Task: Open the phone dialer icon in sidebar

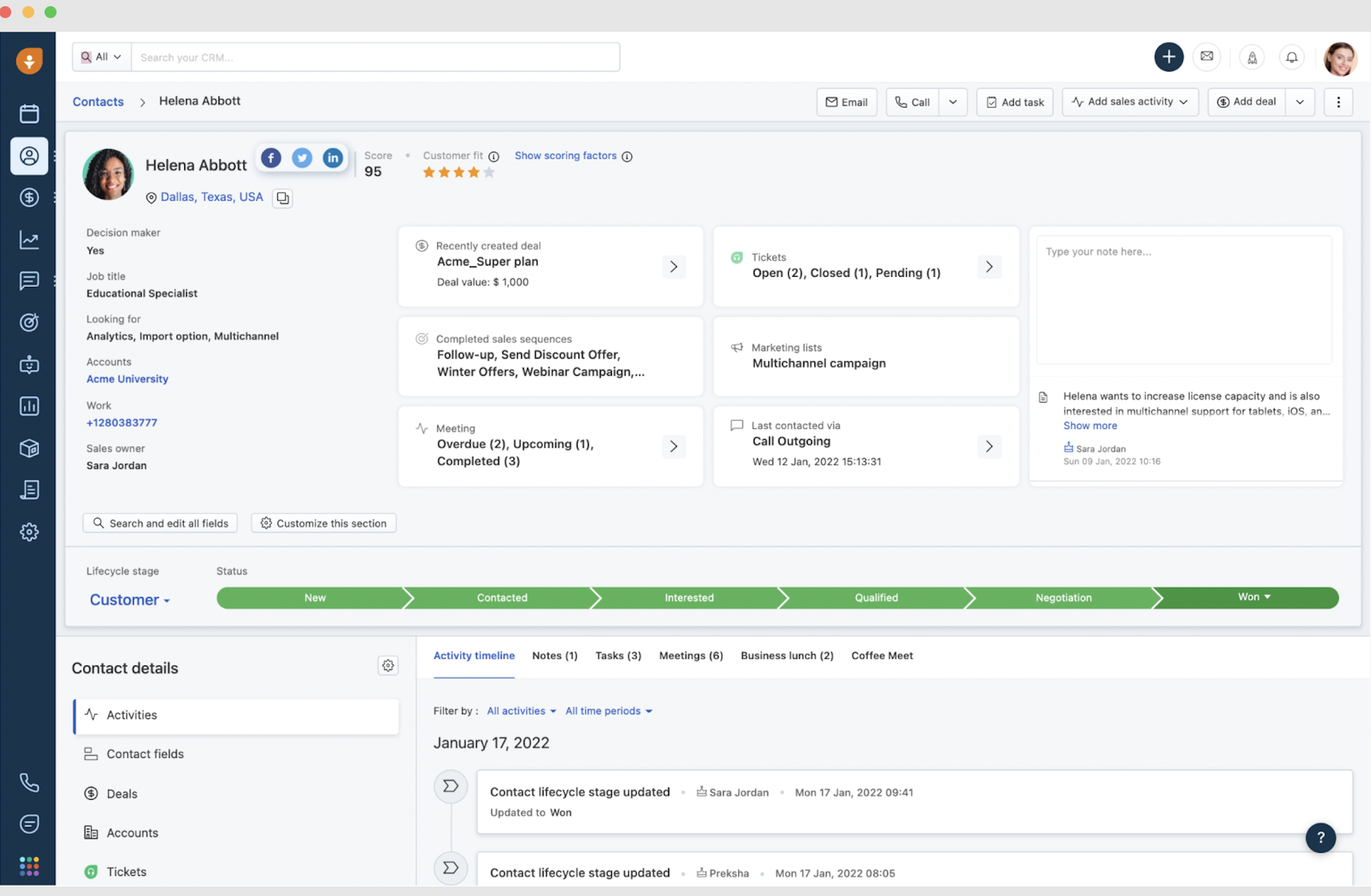Action: pyautogui.click(x=29, y=782)
